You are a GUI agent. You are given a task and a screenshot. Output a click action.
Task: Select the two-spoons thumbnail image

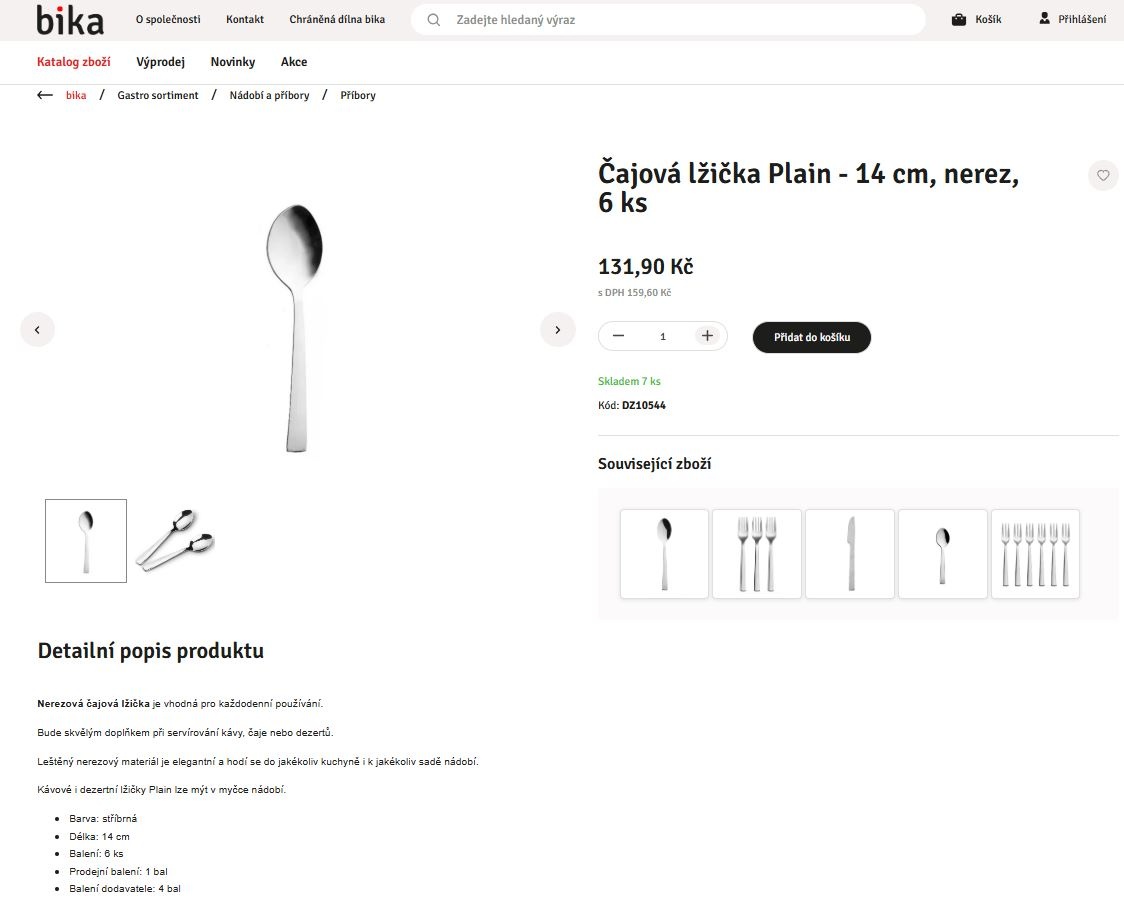pos(175,540)
